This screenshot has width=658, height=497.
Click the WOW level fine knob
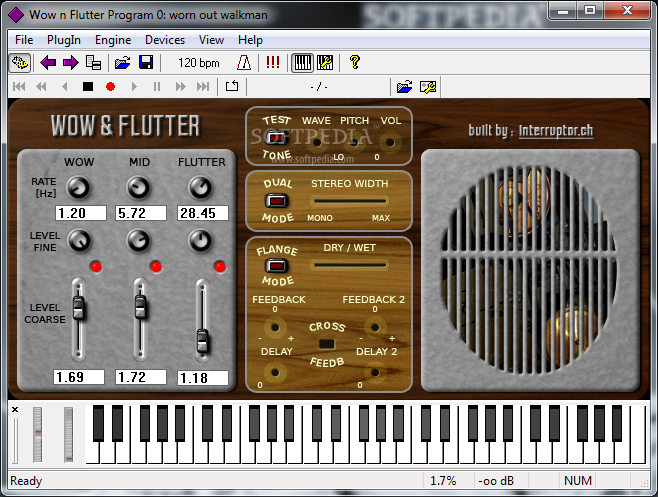point(79,241)
